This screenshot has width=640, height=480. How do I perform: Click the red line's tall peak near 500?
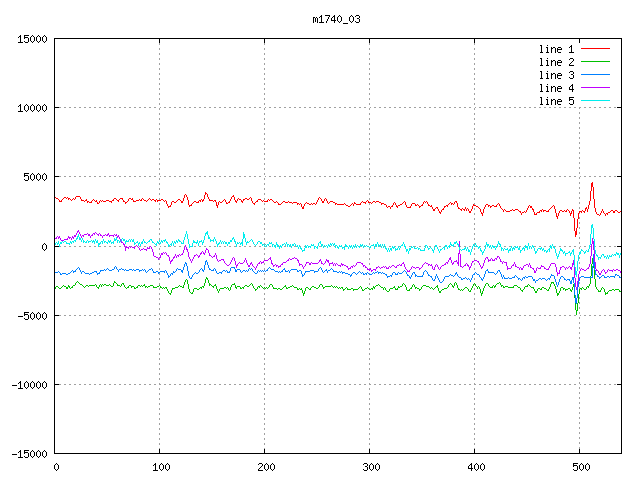[592, 183]
